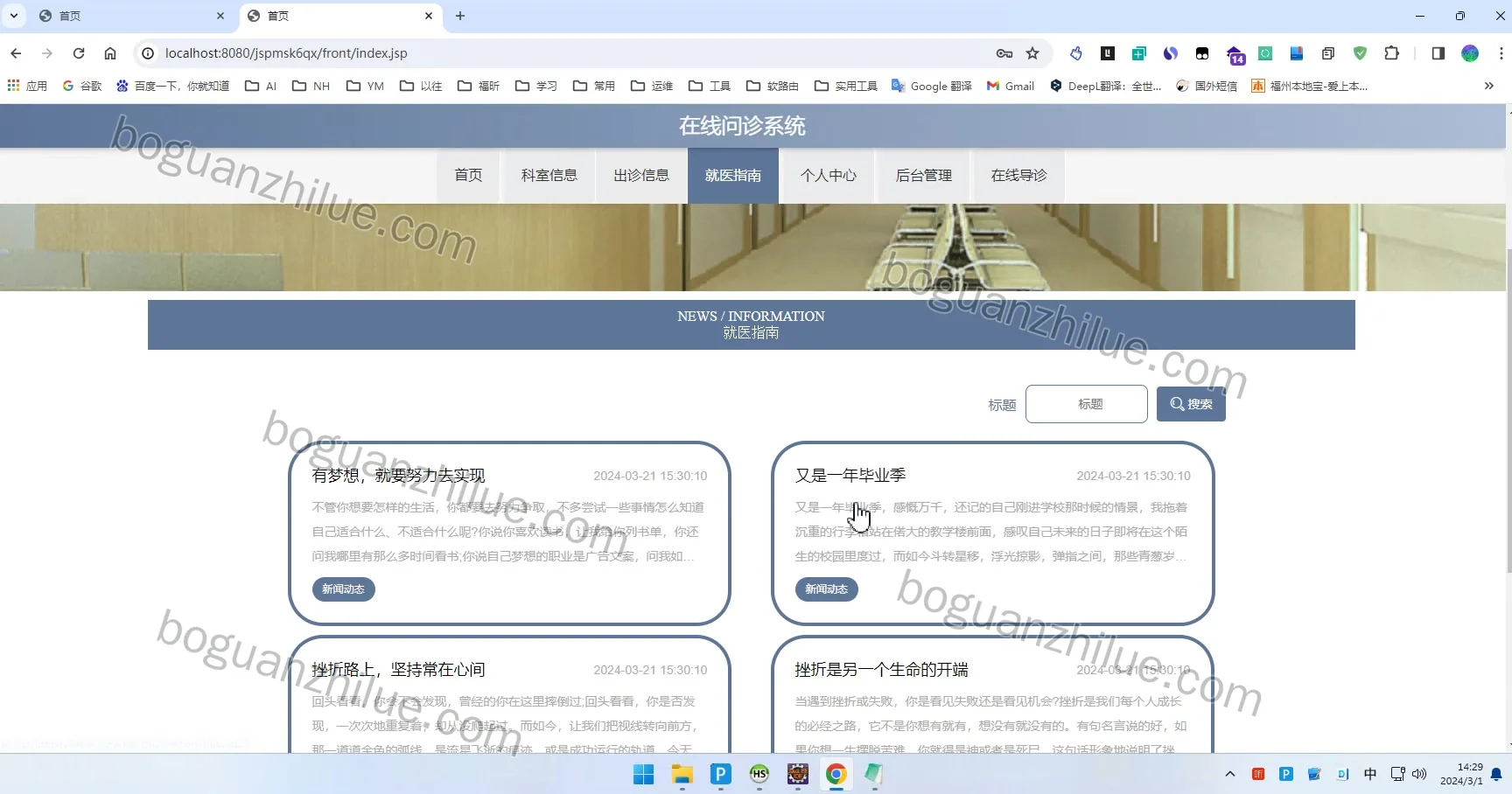Image resolution: width=1512 pixels, height=794 pixels.
Task: Open the tab search dropdown arrow
Action: 14,16
